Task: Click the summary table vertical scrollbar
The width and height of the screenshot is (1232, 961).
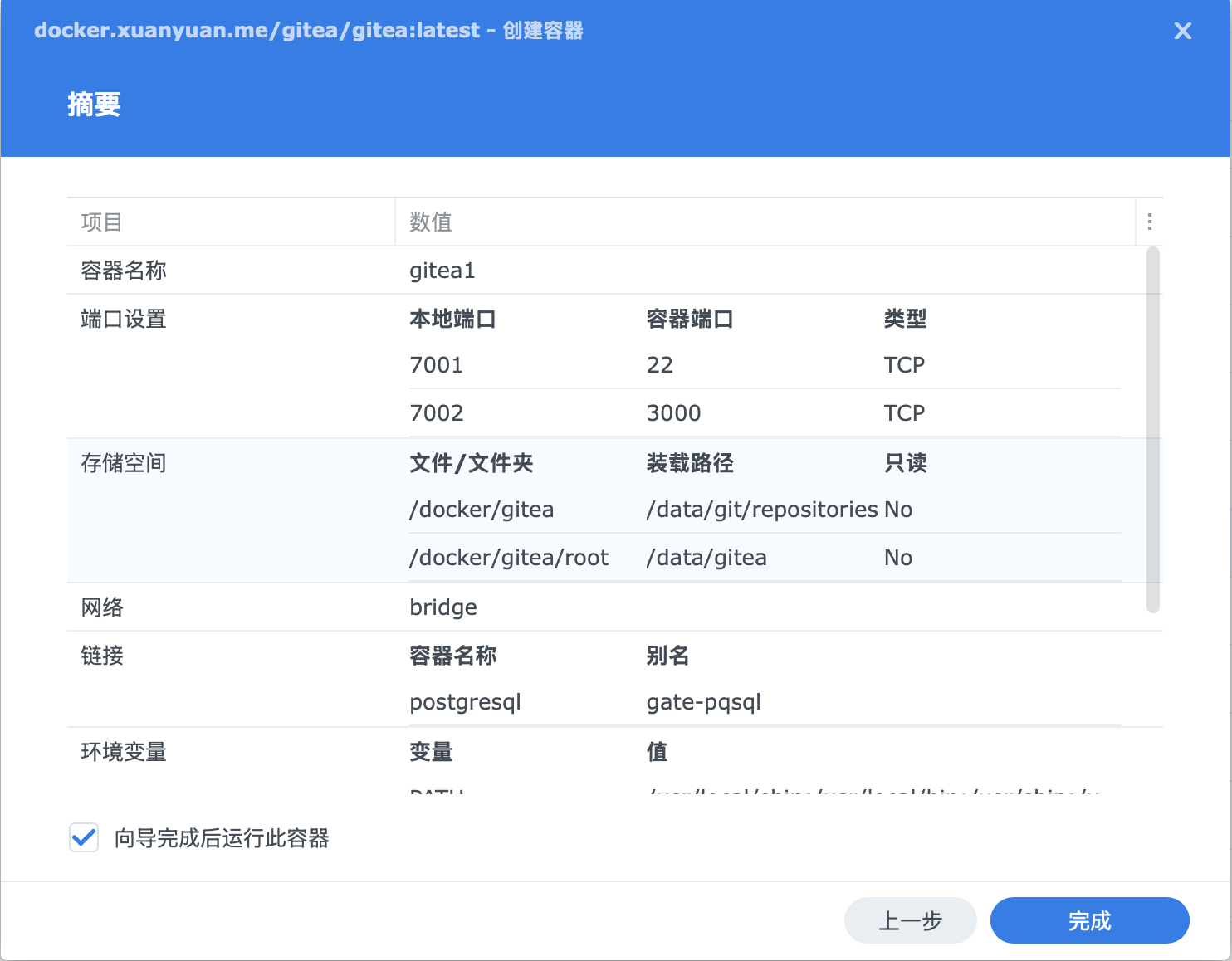Action: pos(1152,429)
